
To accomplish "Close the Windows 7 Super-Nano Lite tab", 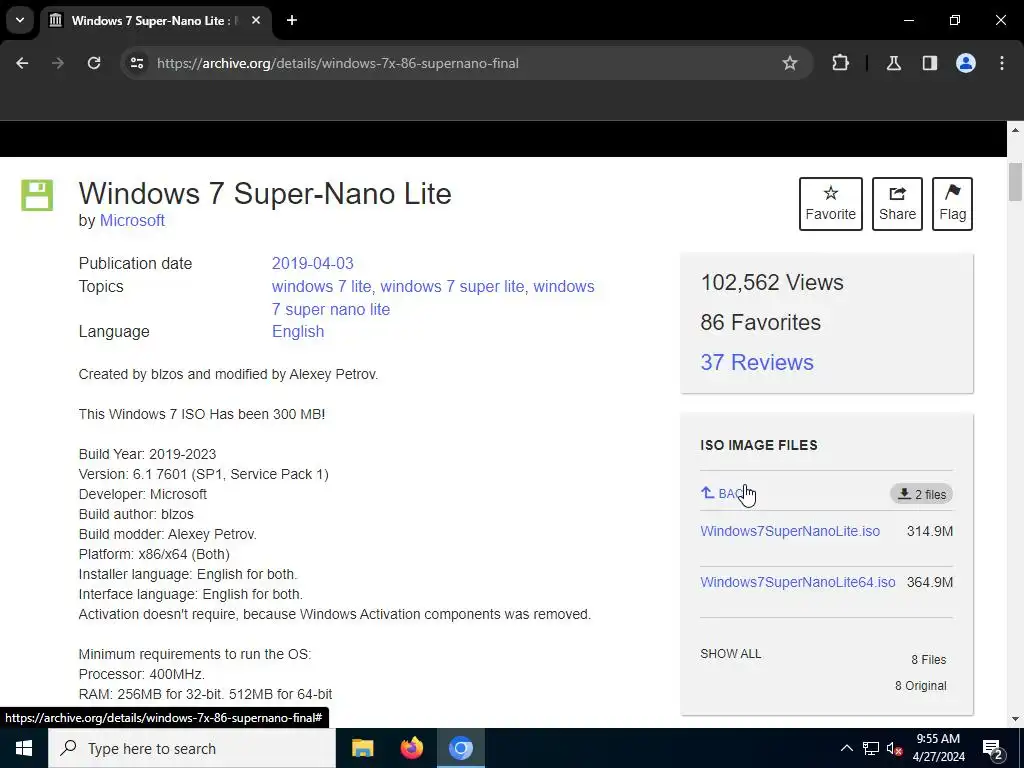I will tap(256, 20).
